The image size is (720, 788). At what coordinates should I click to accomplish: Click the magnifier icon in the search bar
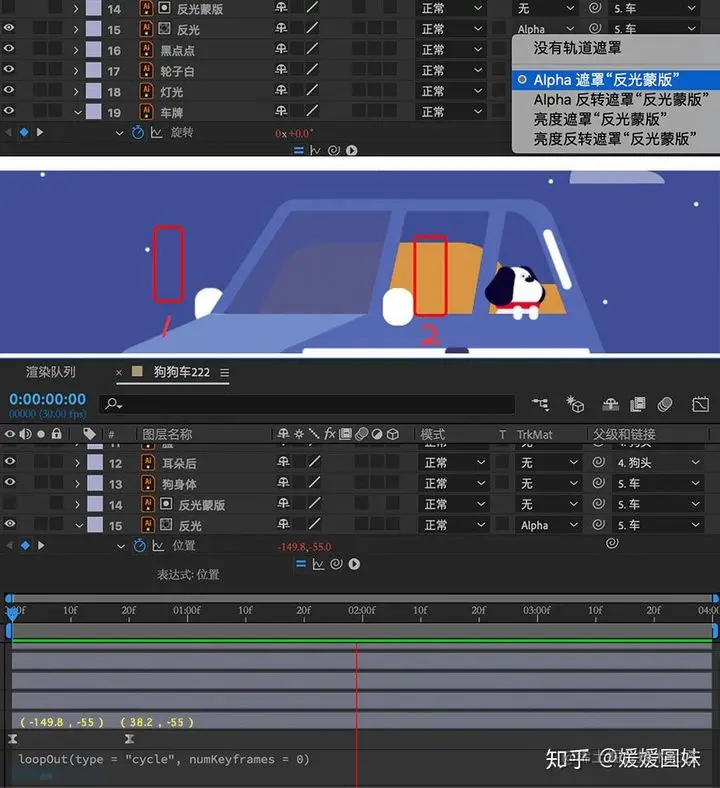point(113,404)
